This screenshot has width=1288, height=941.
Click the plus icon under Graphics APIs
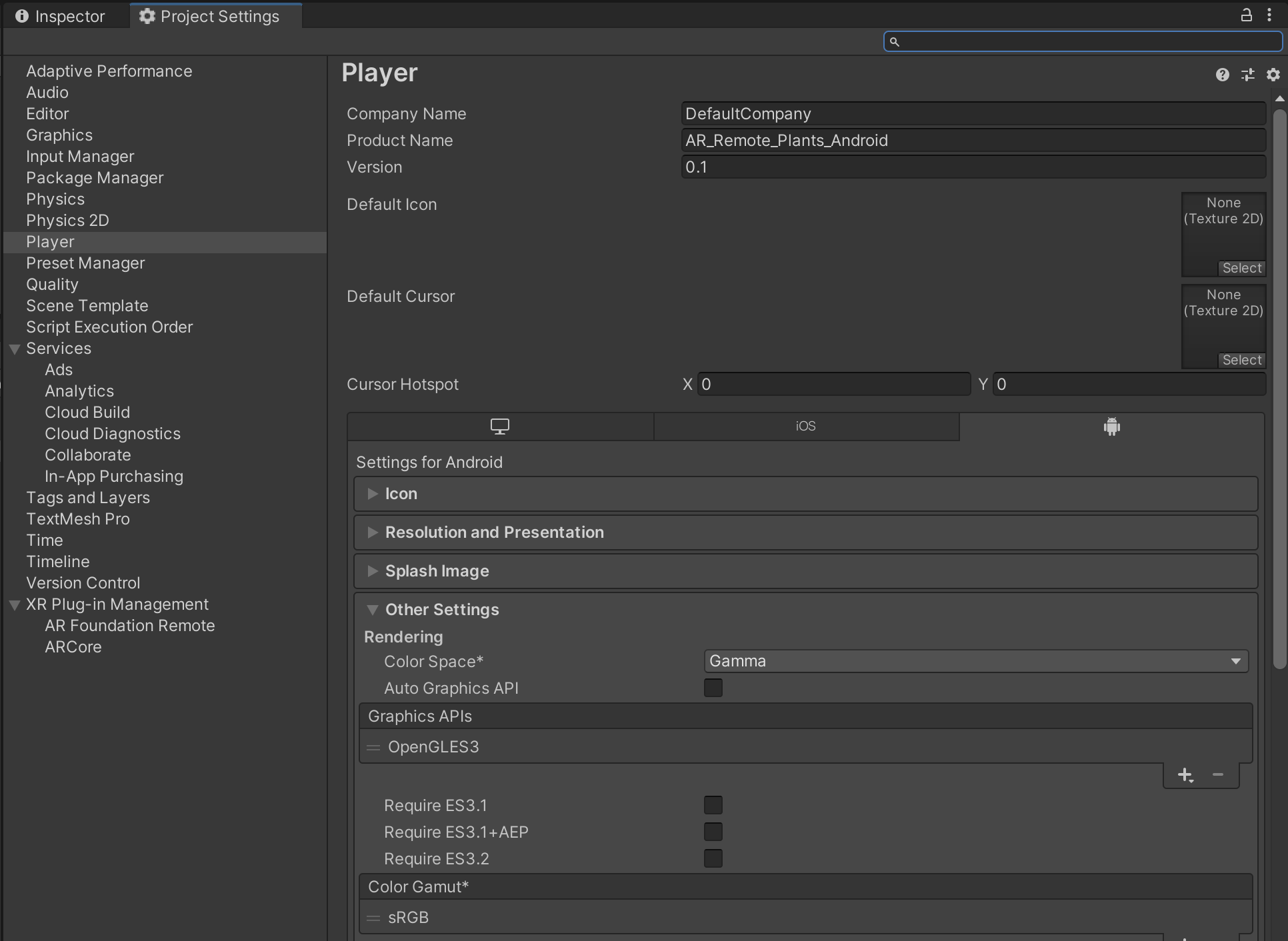coord(1185,775)
